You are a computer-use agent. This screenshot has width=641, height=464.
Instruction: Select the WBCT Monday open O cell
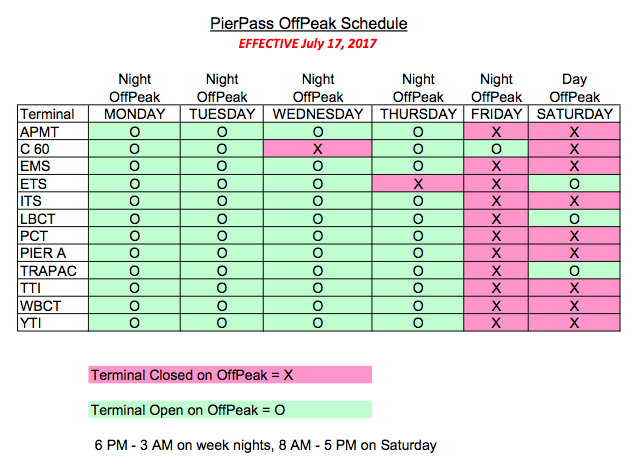click(x=134, y=305)
